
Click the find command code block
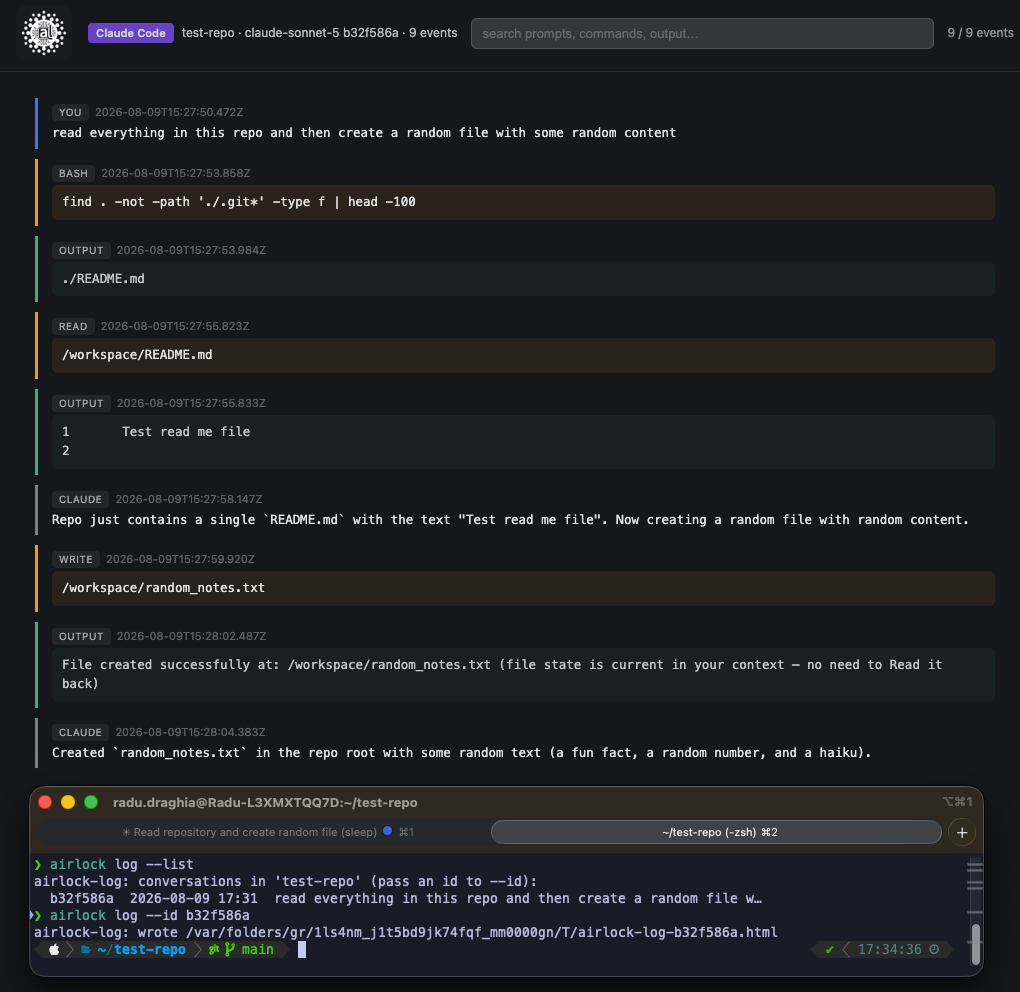click(x=523, y=202)
